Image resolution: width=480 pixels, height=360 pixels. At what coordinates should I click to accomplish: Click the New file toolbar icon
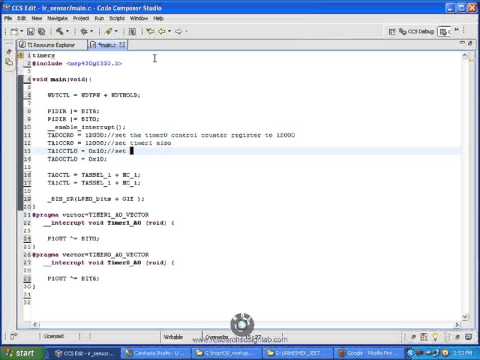[x=14, y=32]
